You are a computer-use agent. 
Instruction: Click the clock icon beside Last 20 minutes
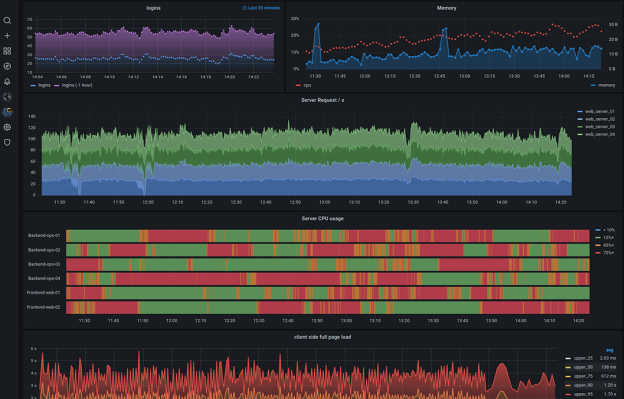(244, 8)
